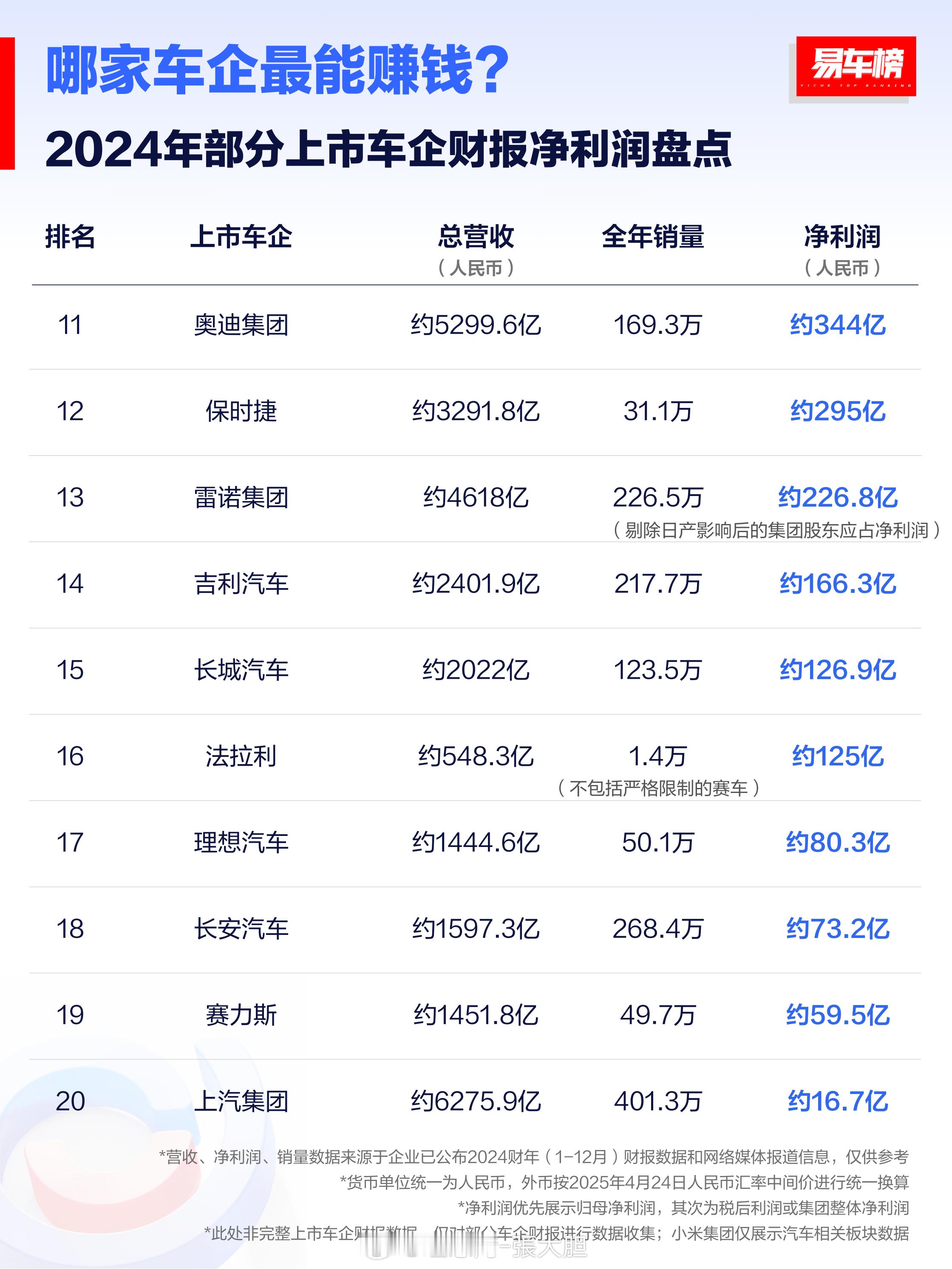The width and height of the screenshot is (952, 1269).
Task: Click the 总营收 column header
Action: [x=476, y=236]
